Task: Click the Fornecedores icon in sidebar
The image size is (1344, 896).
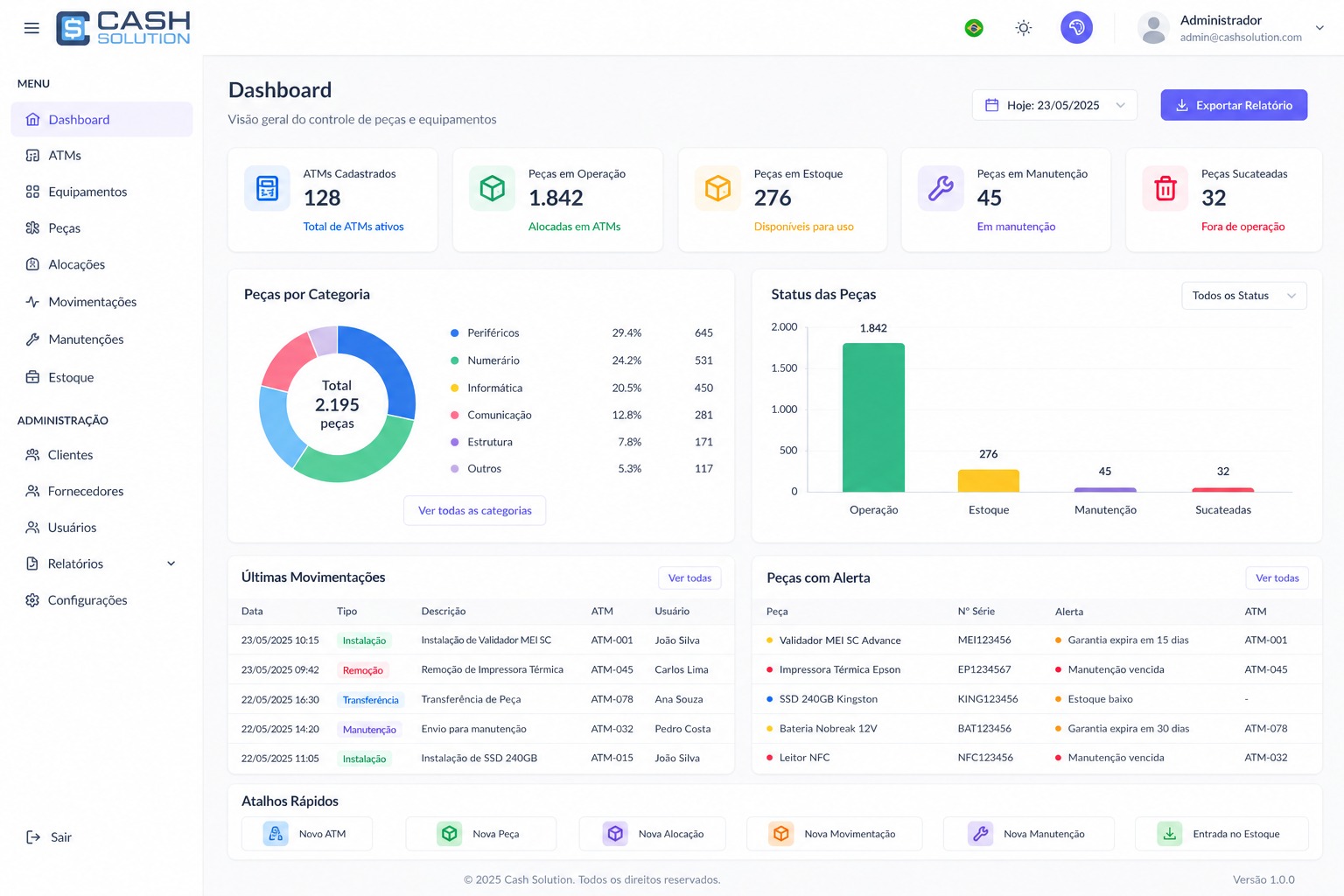Action: 32,491
